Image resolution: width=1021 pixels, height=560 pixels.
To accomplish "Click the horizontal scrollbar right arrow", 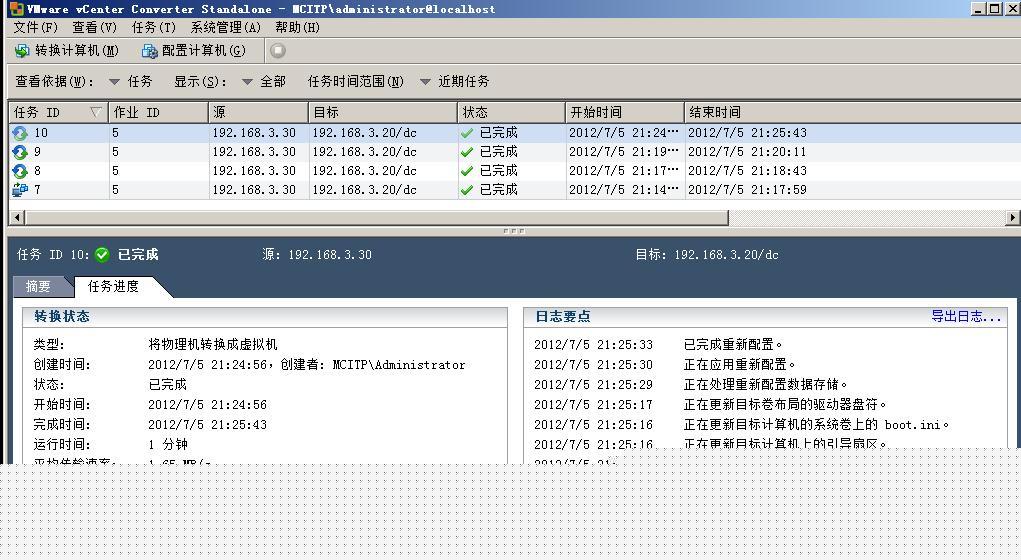I will pyautogui.click(x=1013, y=217).
